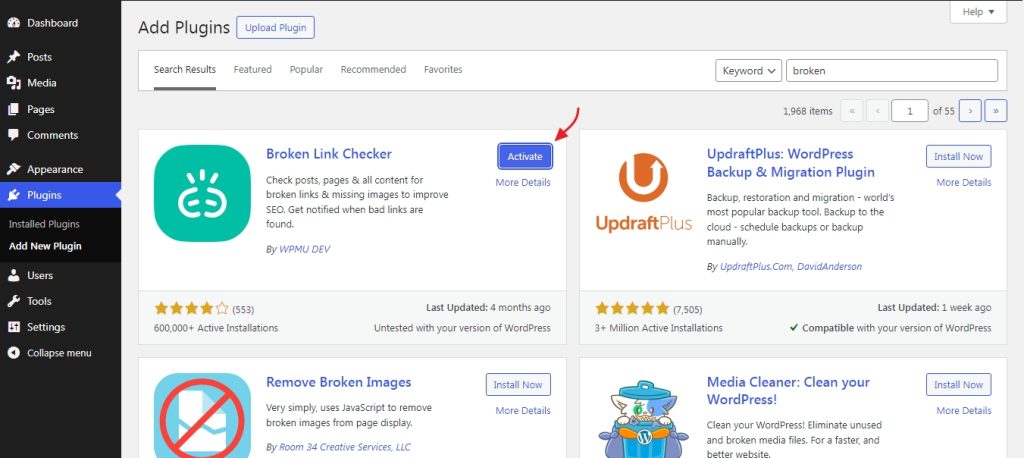Expand the Help dropdown tab
The width and height of the screenshot is (1024, 458).
pos(978,12)
